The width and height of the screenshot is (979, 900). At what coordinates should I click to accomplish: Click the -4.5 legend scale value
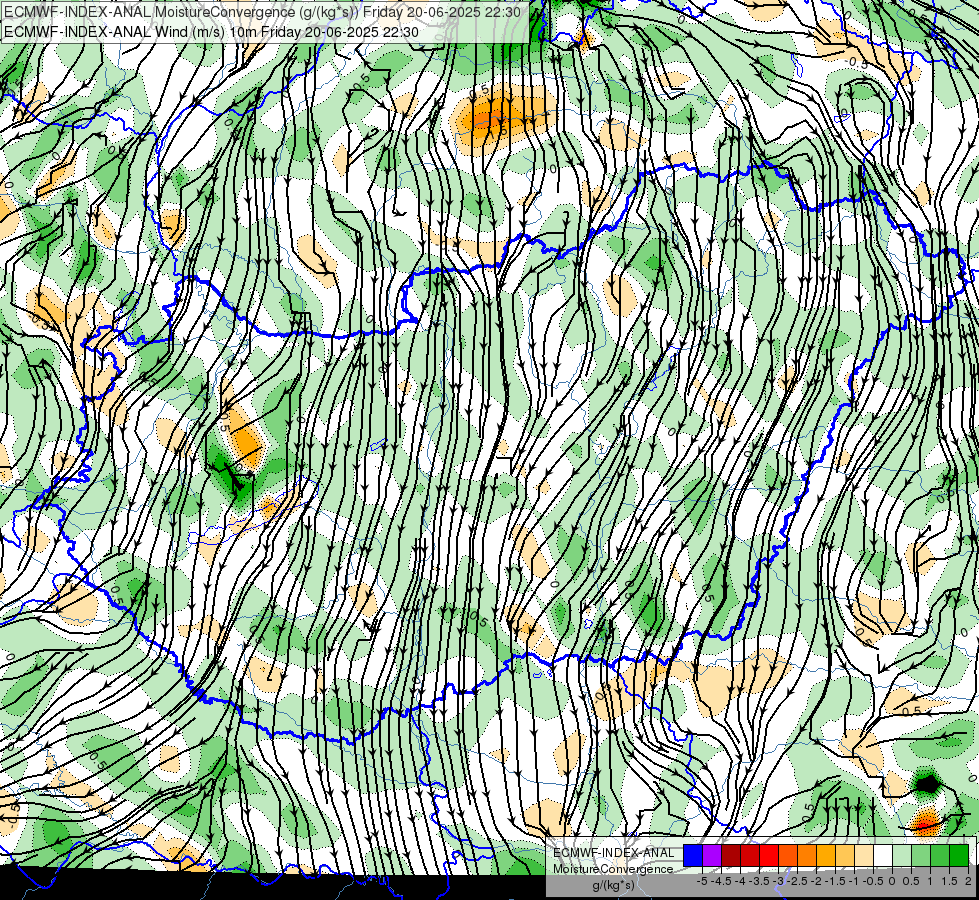[722, 881]
